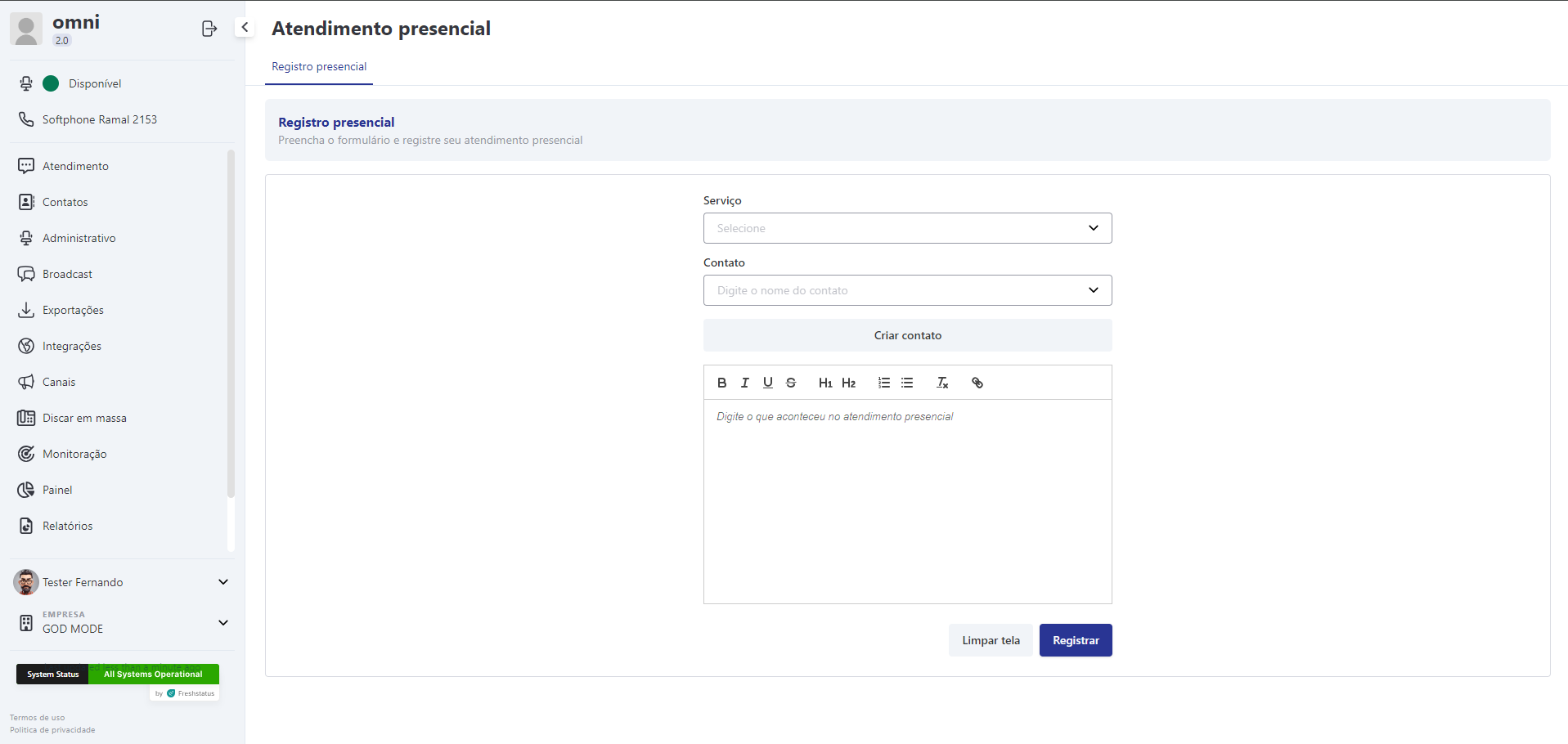Click the Administrativo headset icon

[26, 238]
